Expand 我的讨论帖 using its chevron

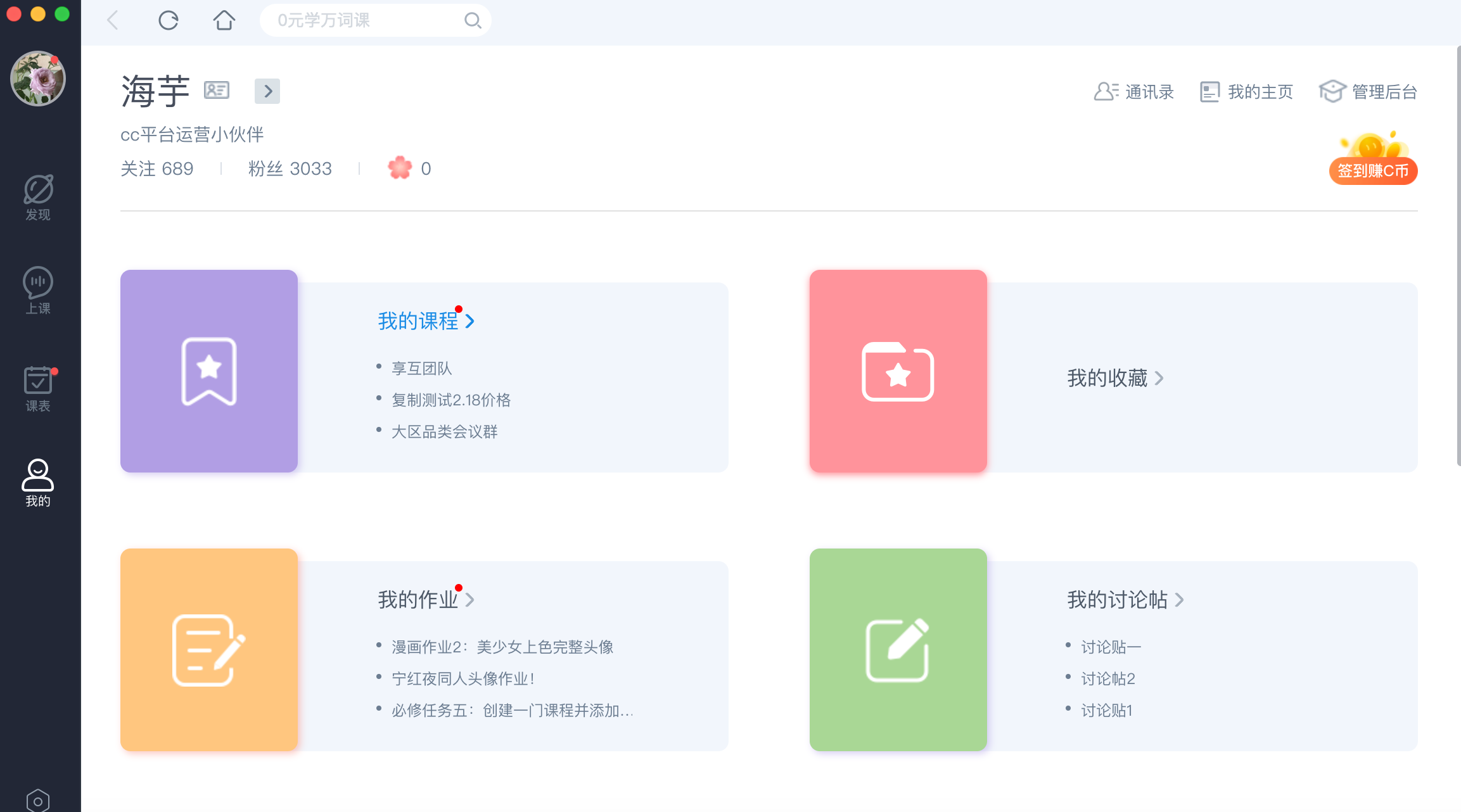[x=1179, y=599]
